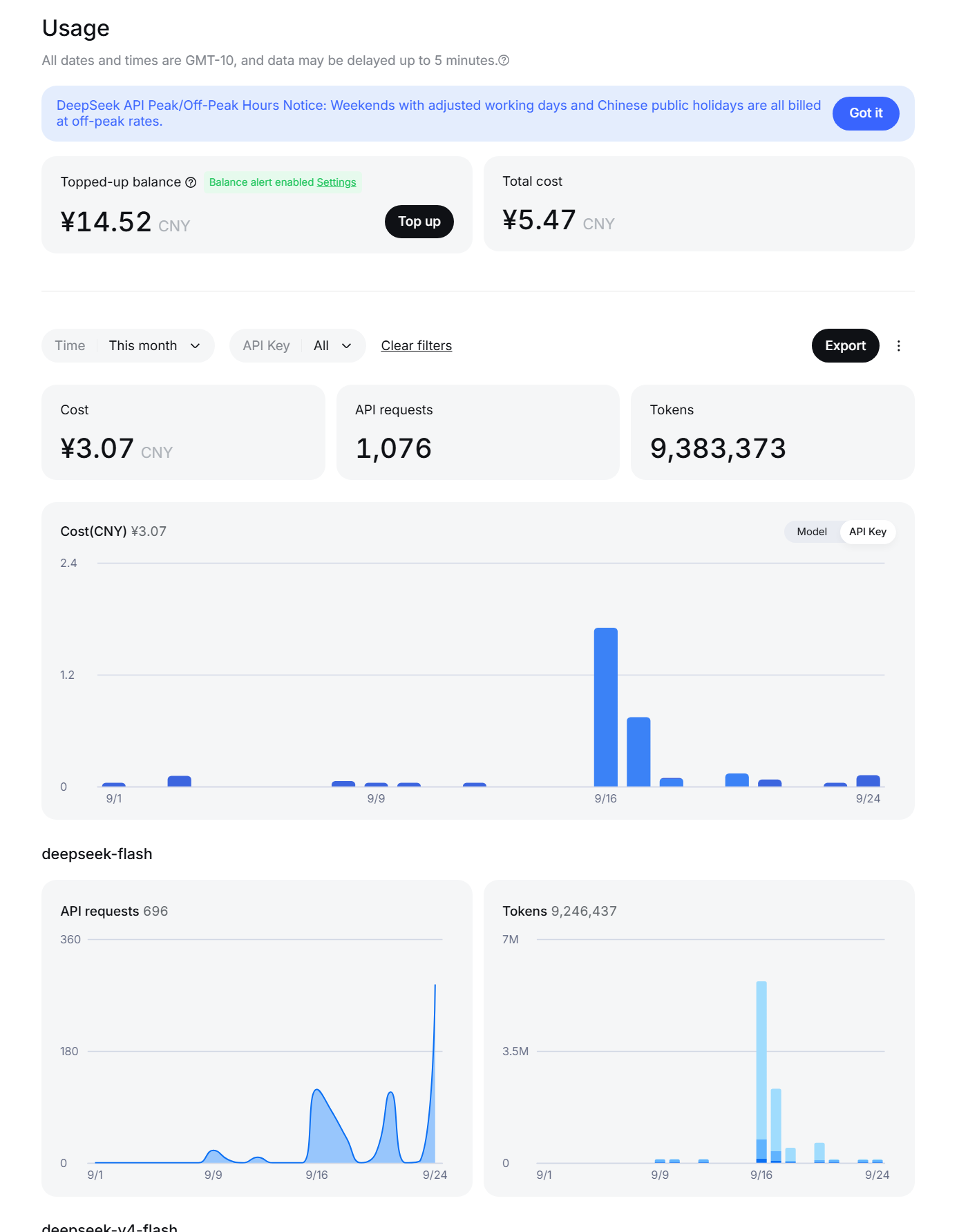This screenshot has width=968, height=1232.
Task: Click the ¥5.47 total cost value
Action: pyautogui.click(x=539, y=220)
